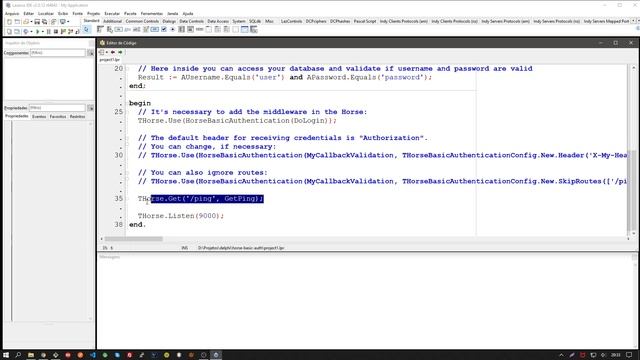Pick the TListBox component from palette
The height and width of the screenshot is (360, 640).
181,29
